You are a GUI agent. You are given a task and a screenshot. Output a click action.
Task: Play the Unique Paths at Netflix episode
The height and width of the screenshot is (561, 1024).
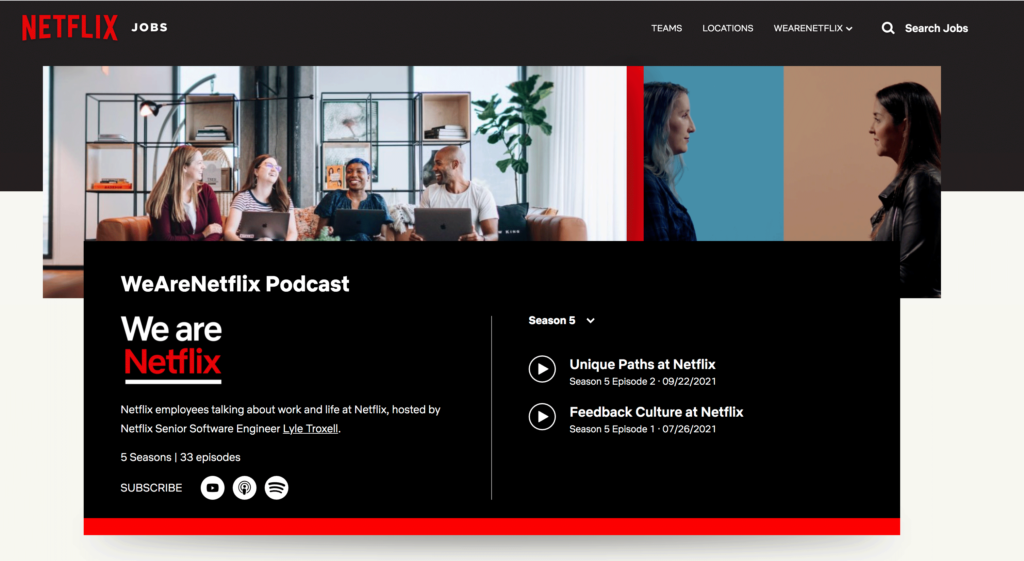[x=542, y=369]
